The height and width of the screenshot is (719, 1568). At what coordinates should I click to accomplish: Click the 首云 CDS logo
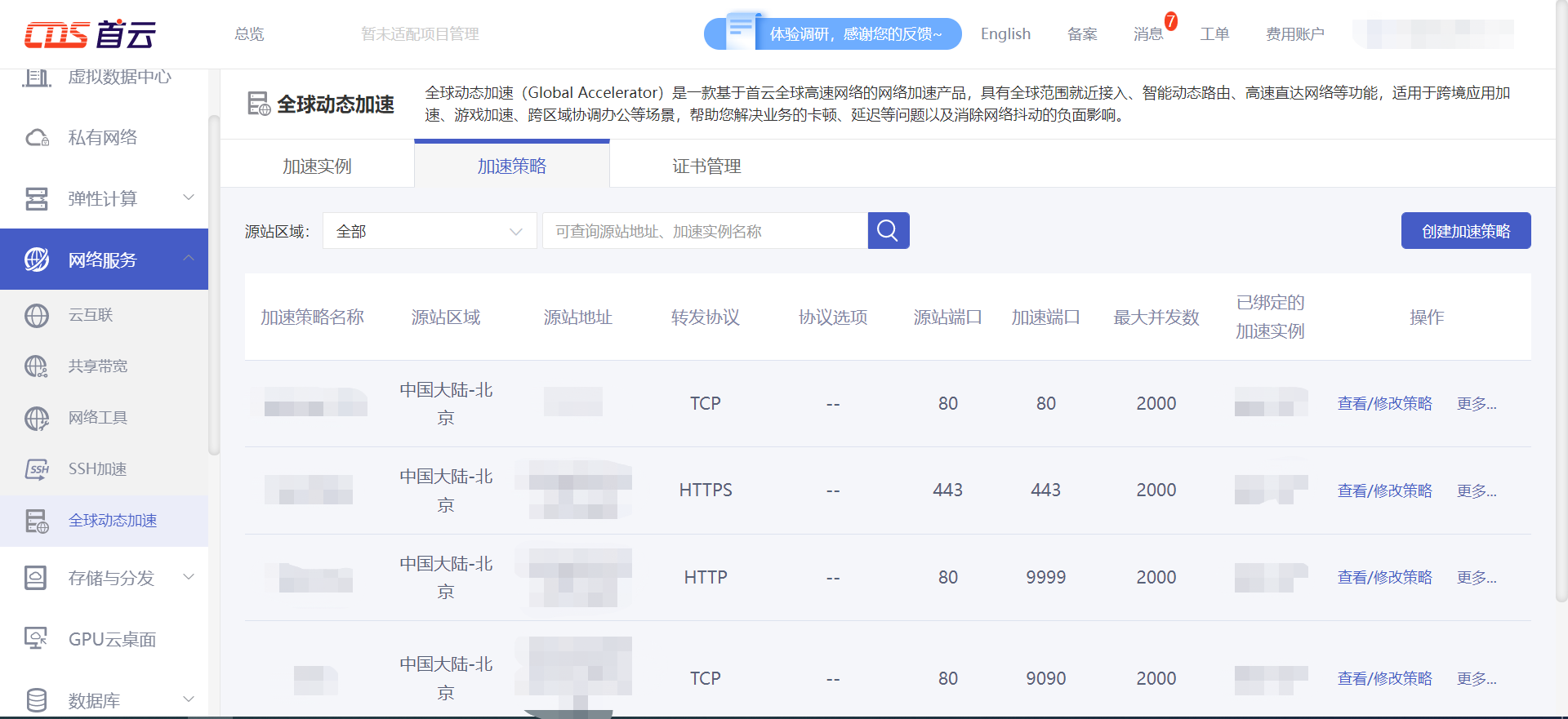tap(90, 34)
